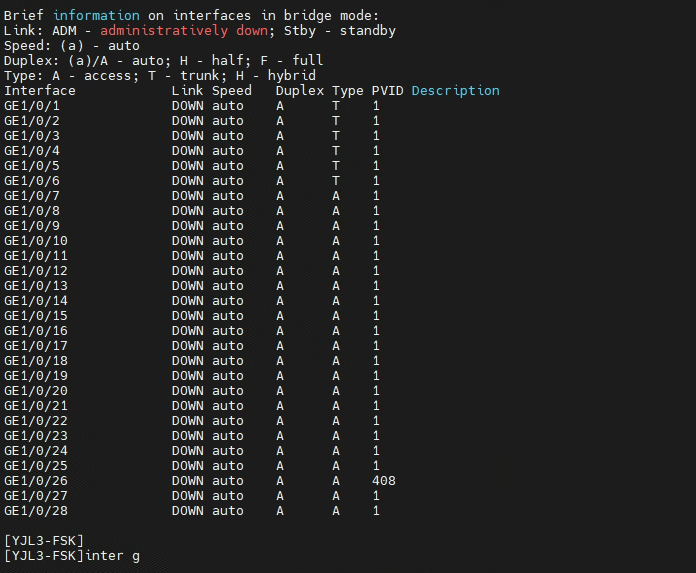The image size is (696, 573).
Task: Click the DOWN link status of GE1/0/10
Action: [187, 240]
